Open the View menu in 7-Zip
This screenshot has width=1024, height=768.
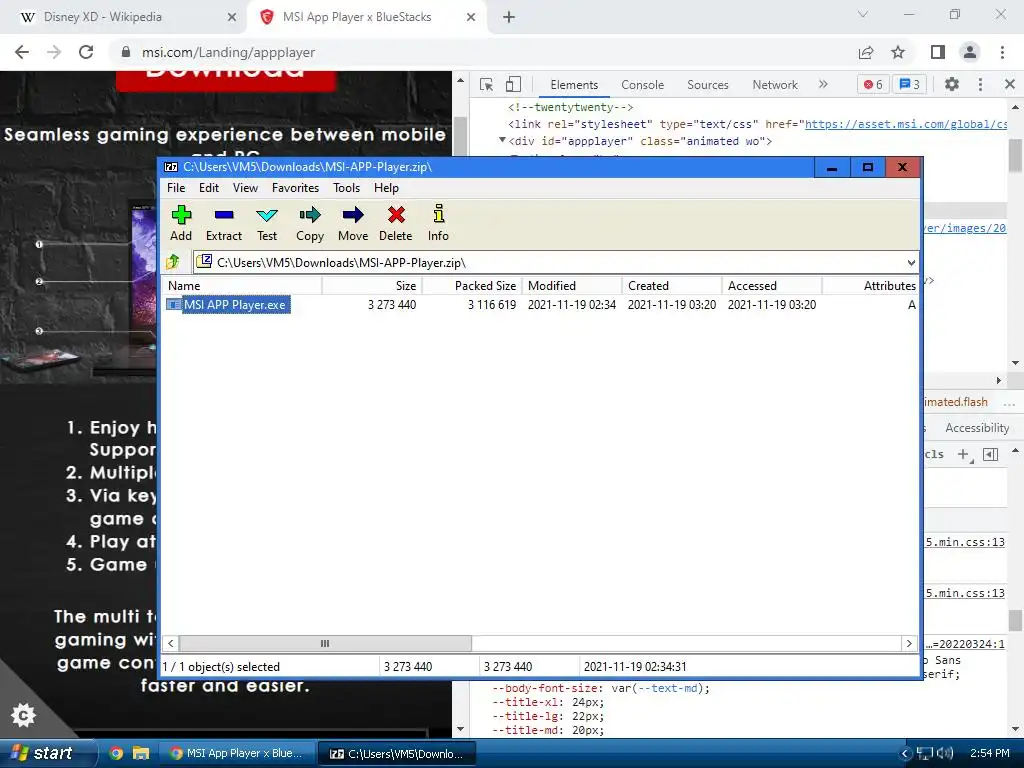point(246,188)
